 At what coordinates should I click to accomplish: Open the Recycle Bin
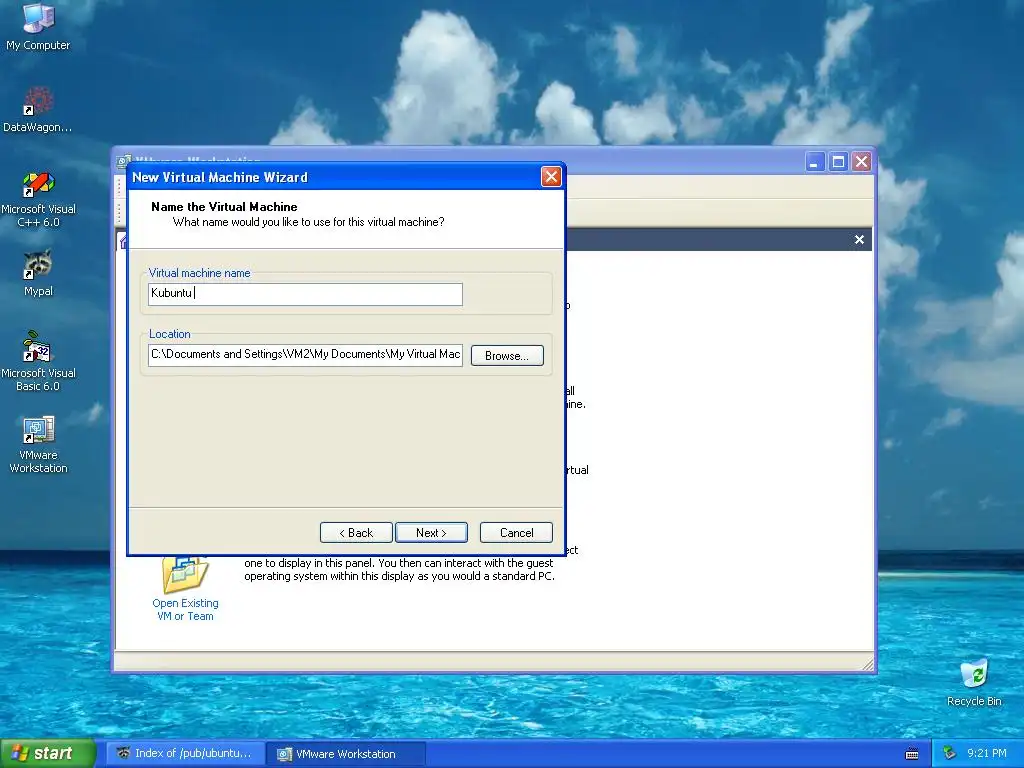(974, 683)
